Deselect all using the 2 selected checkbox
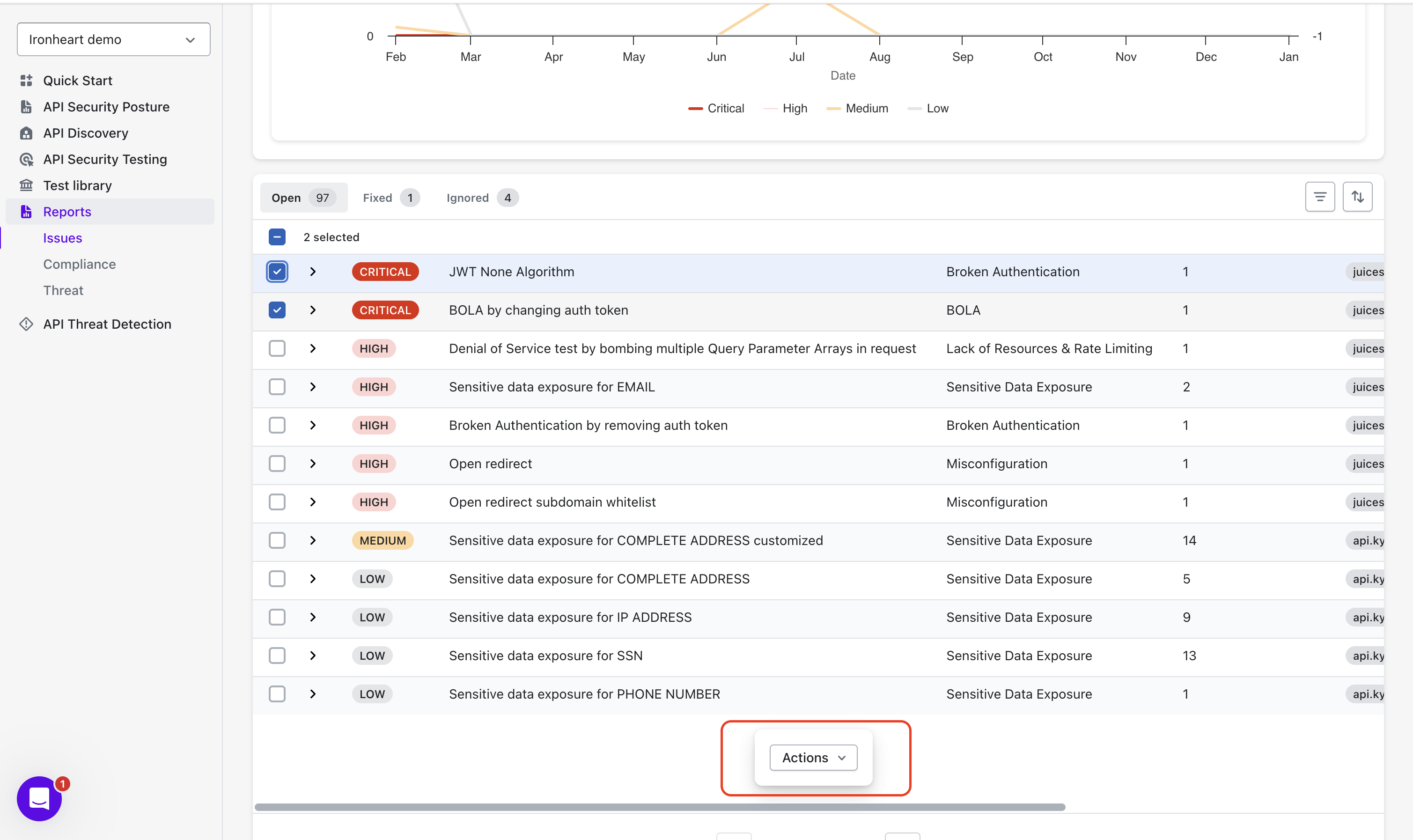Screen dimensions: 1413x840 [x=277, y=237]
